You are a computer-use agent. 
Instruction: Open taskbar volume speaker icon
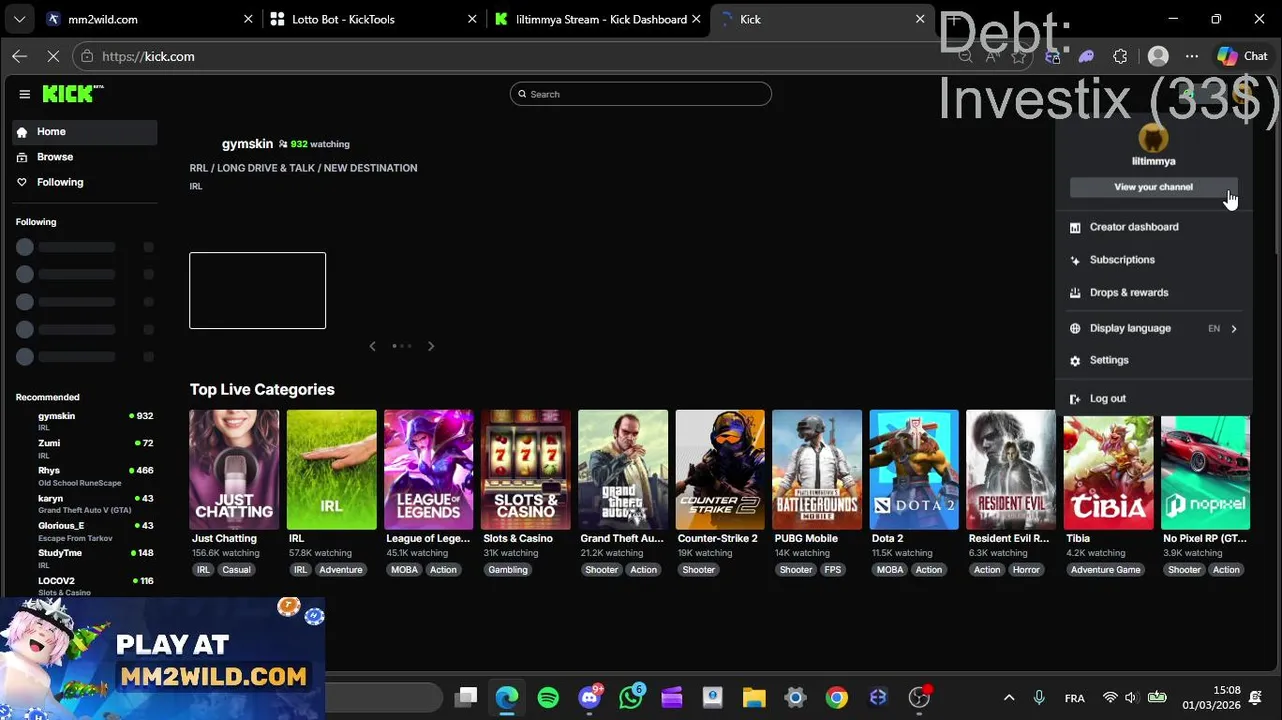click(x=1131, y=698)
